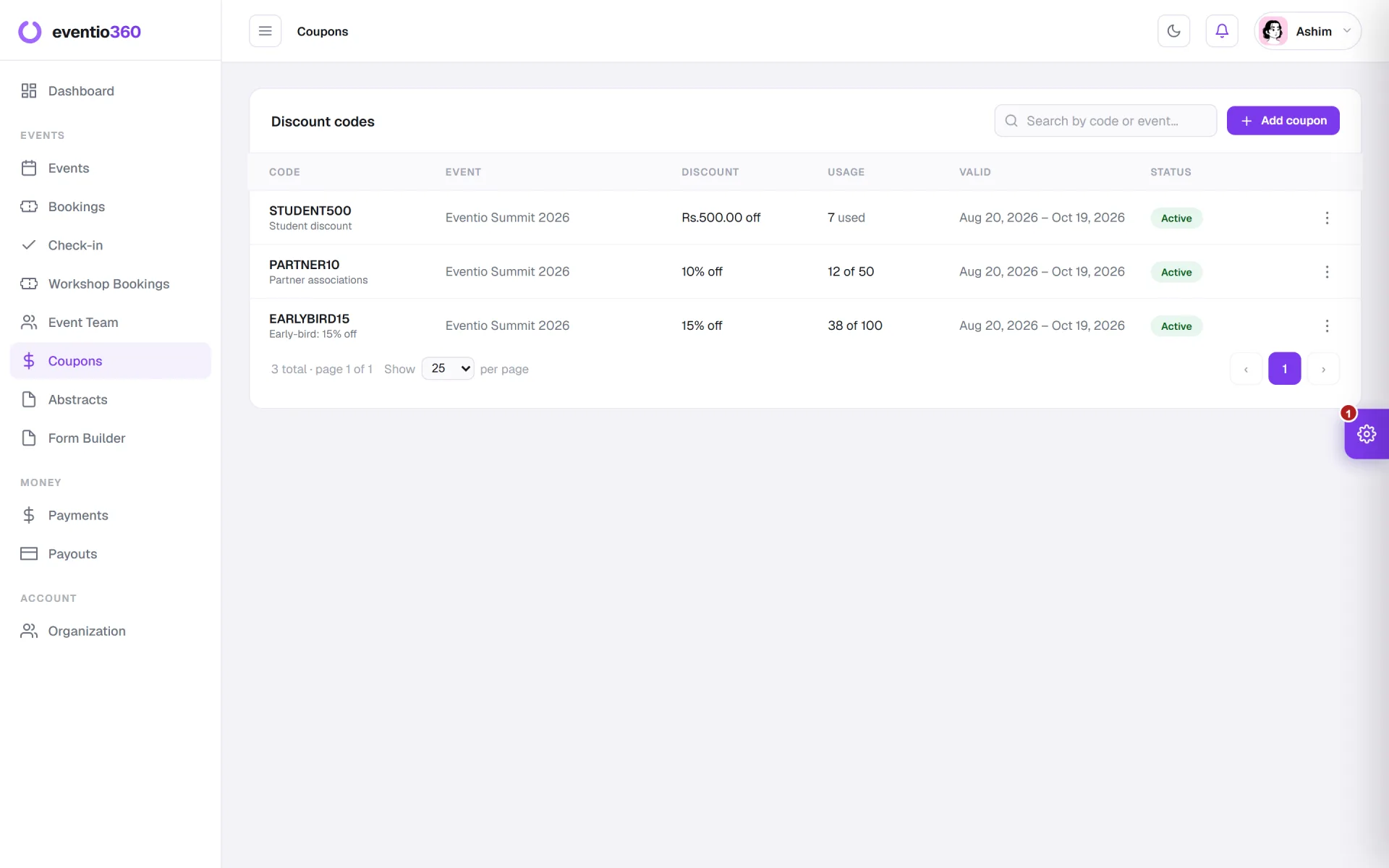
Task: Open notifications bell icon
Action: coord(1222,31)
